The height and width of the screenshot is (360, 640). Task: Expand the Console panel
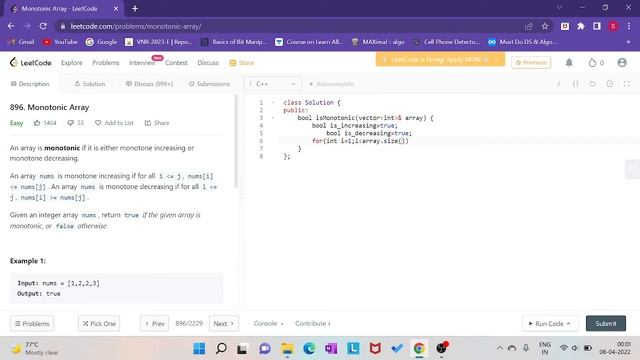click(268, 323)
